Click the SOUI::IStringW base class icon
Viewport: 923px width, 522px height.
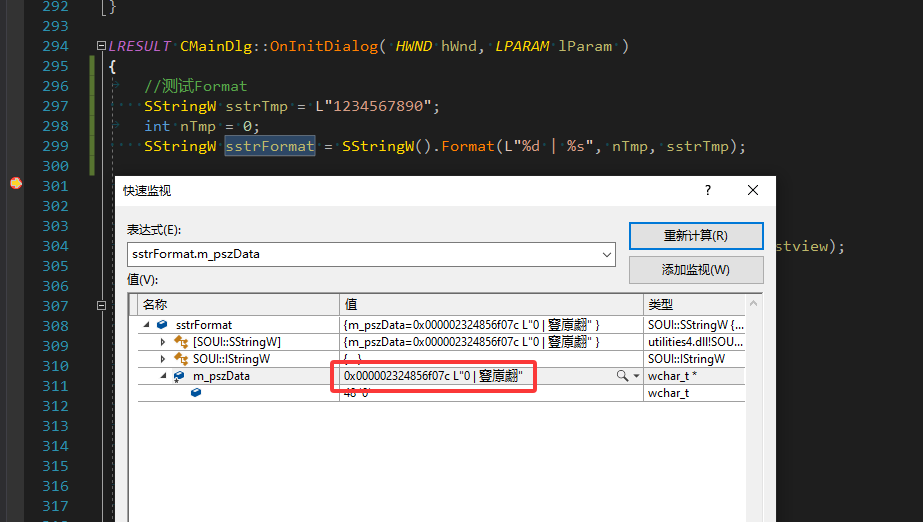pos(181,359)
